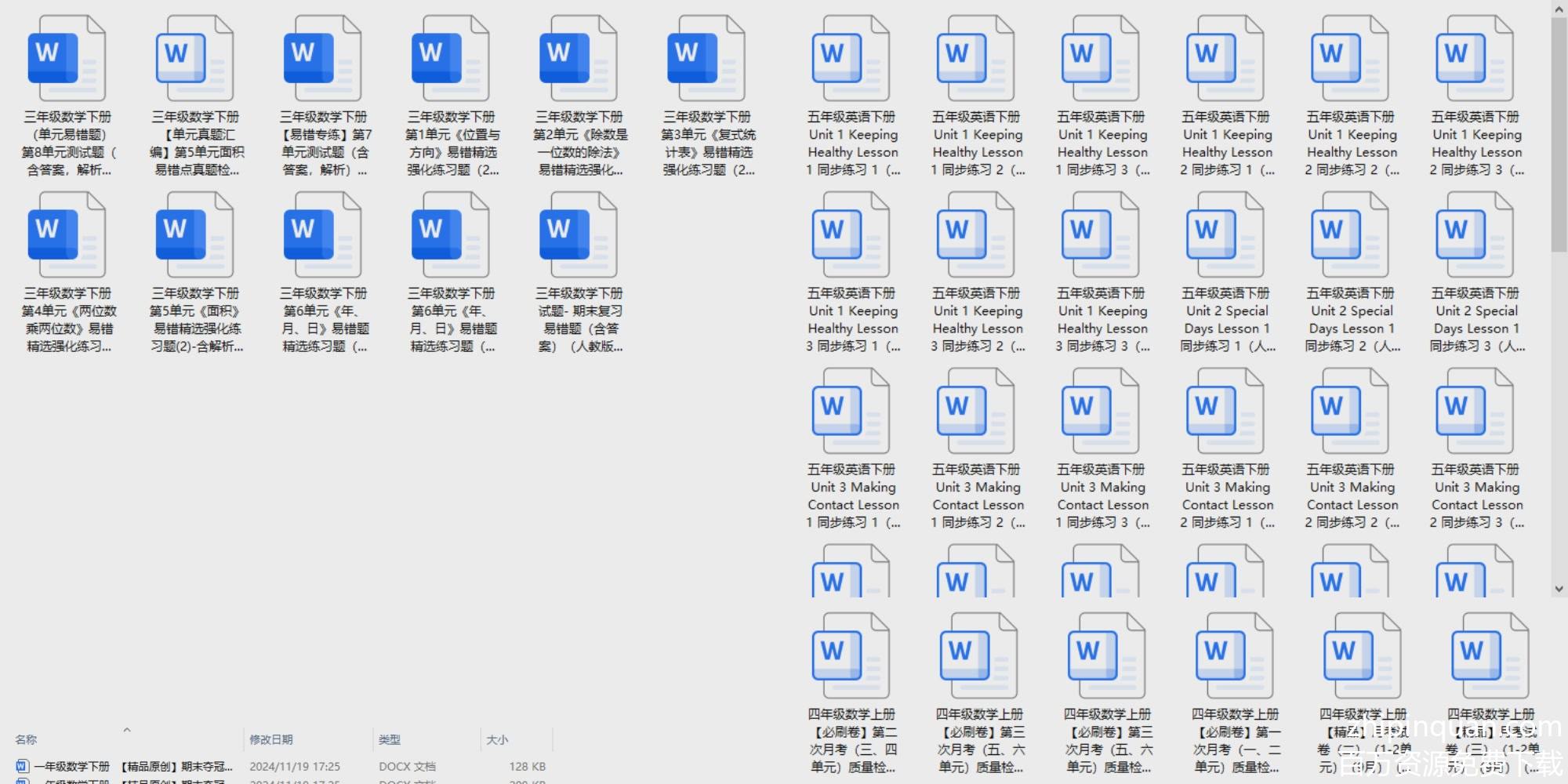Open 五年级英语 Unit 2 Special Days Lesson 1 同步练习 3
1568x784 pixels.
[1475, 236]
